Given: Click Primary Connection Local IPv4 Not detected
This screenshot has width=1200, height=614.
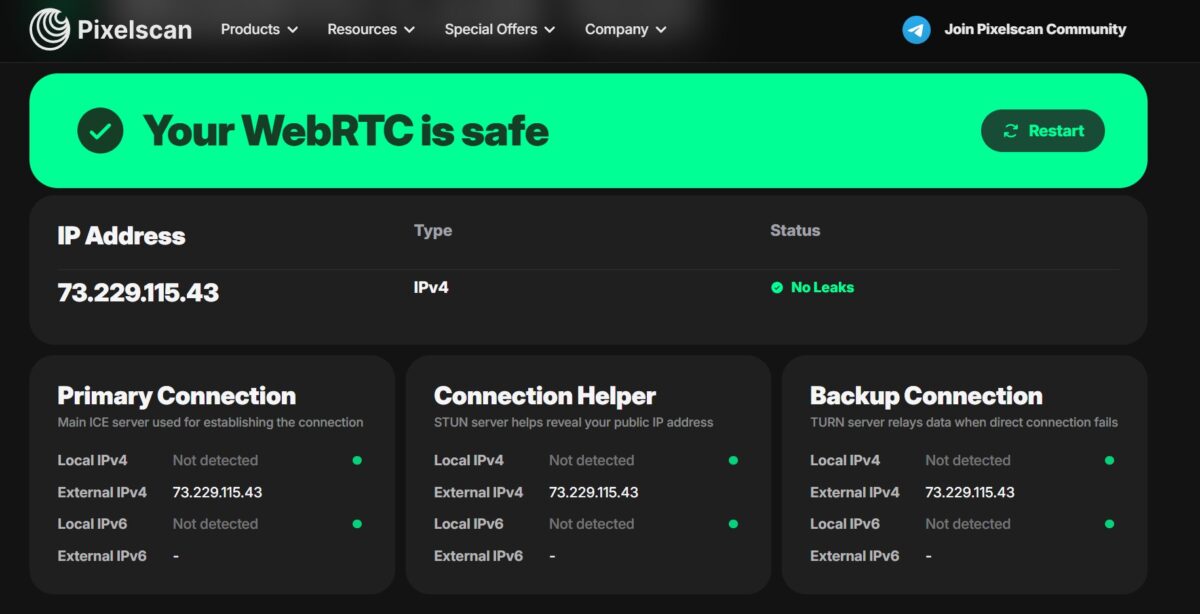Looking at the screenshot, I should point(215,461).
